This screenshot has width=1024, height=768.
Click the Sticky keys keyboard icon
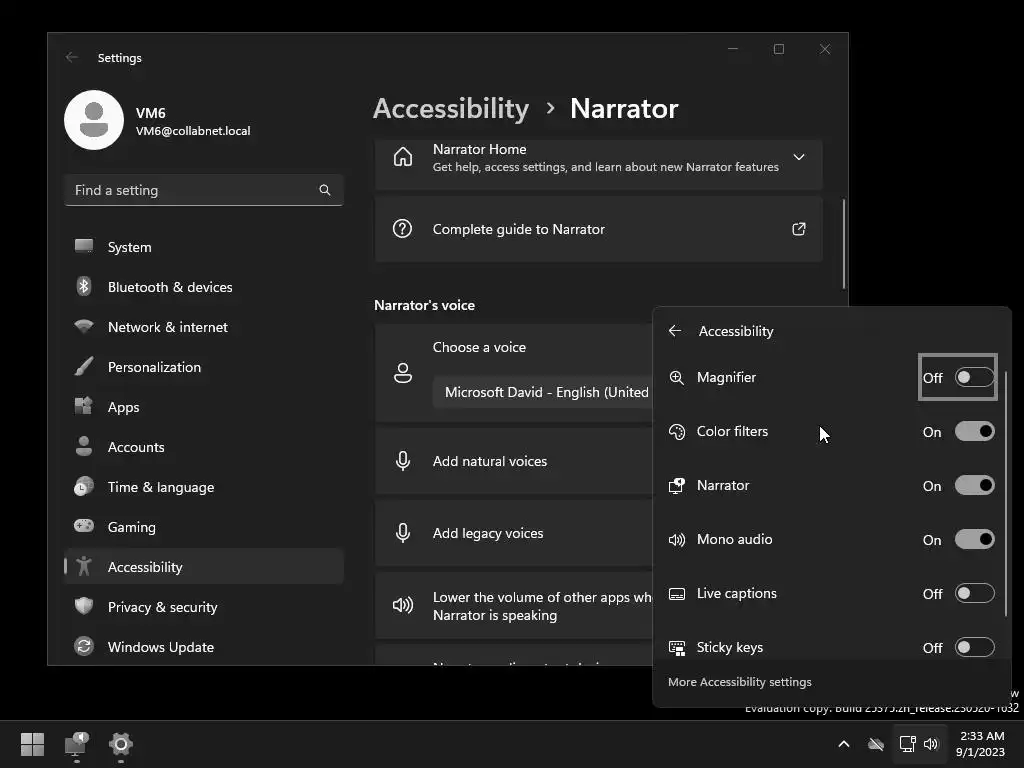click(677, 647)
